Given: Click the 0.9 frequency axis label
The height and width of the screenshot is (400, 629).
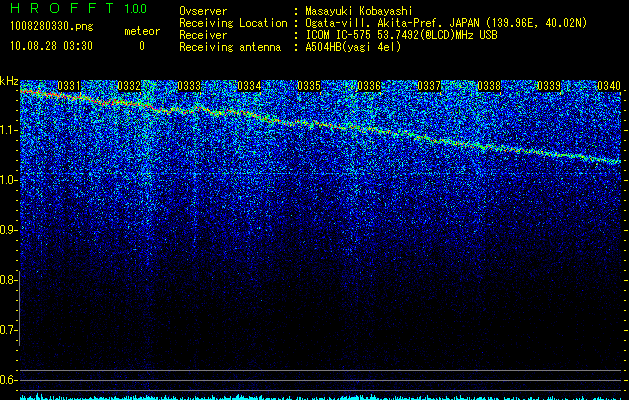Looking at the screenshot, I should point(6,230).
